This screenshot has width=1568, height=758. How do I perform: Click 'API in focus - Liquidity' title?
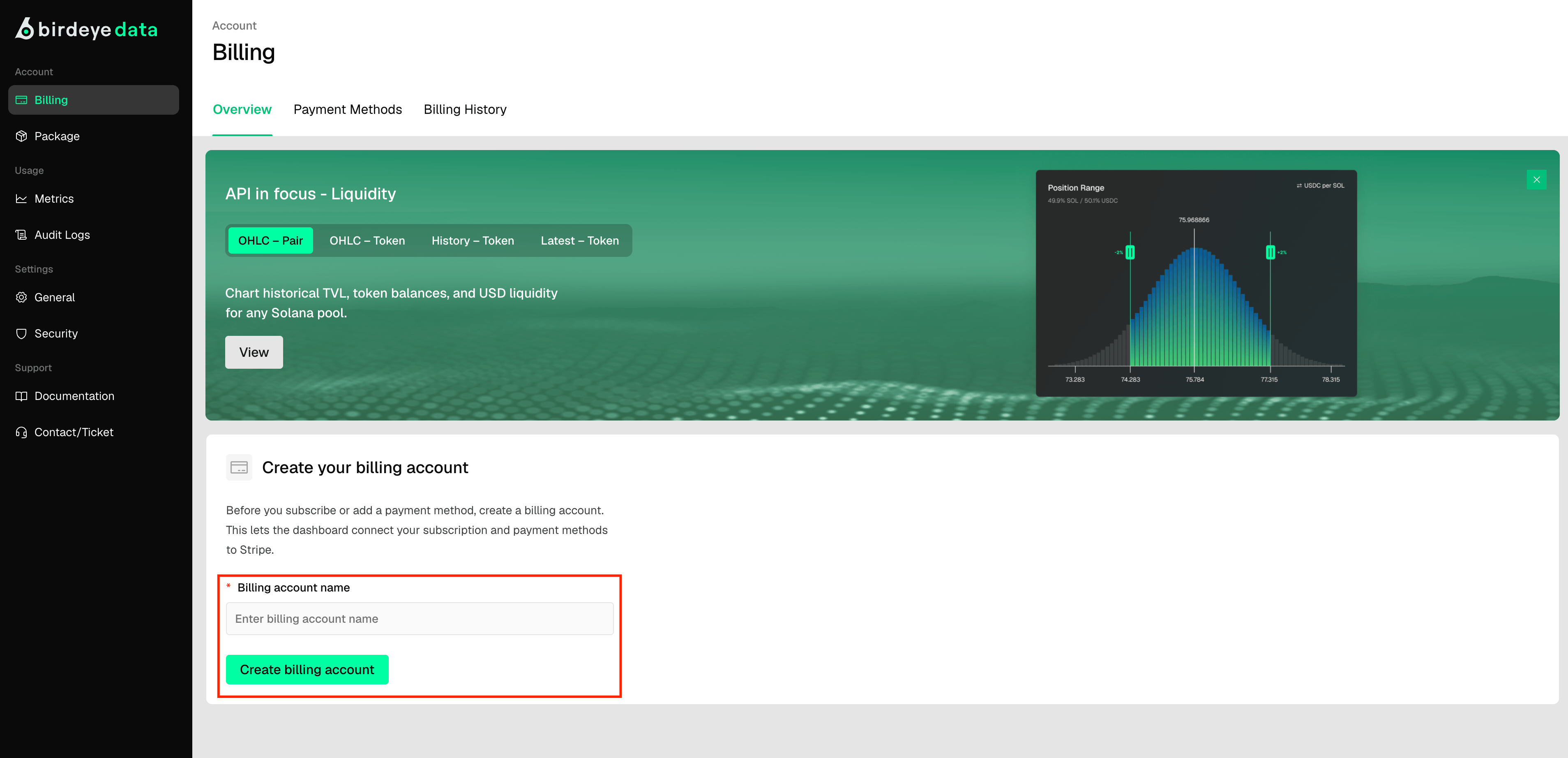pyautogui.click(x=310, y=194)
